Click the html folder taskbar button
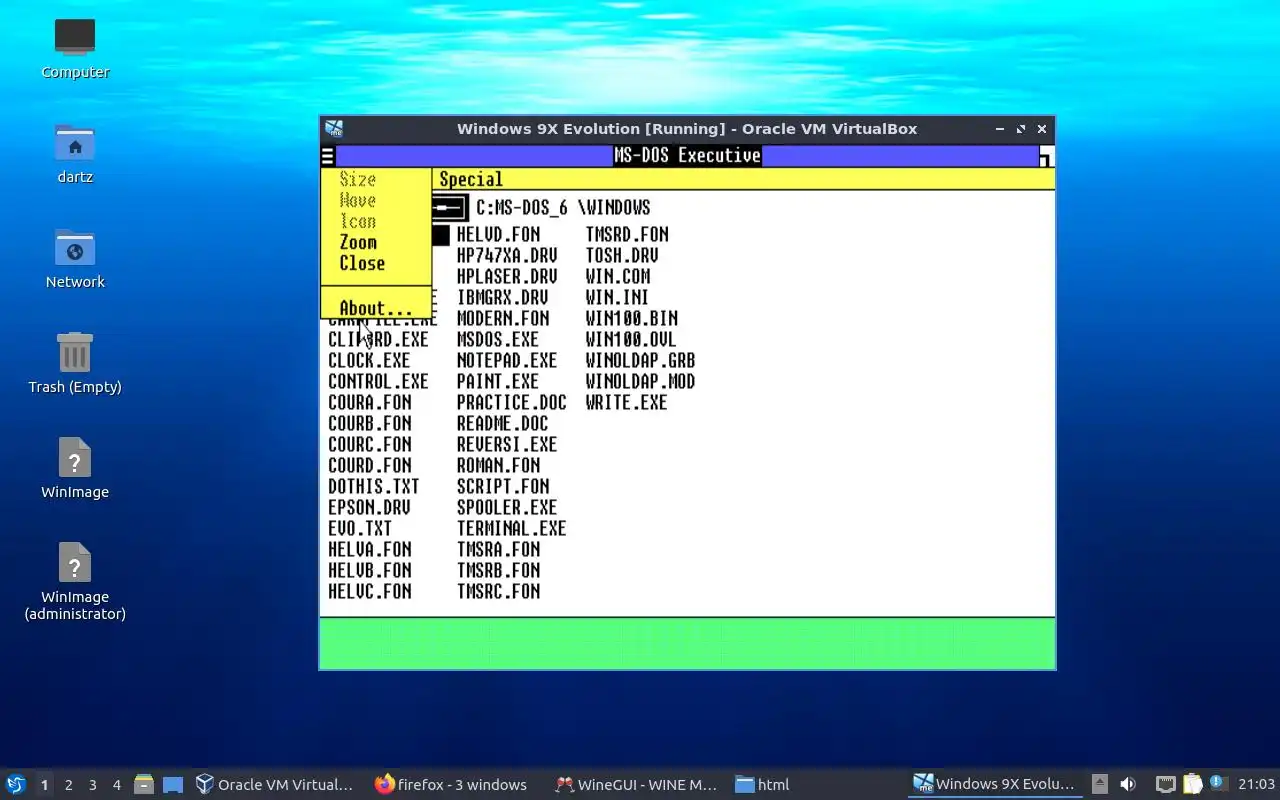This screenshot has width=1280, height=800. pyautogui.click(x=763, y=784)
